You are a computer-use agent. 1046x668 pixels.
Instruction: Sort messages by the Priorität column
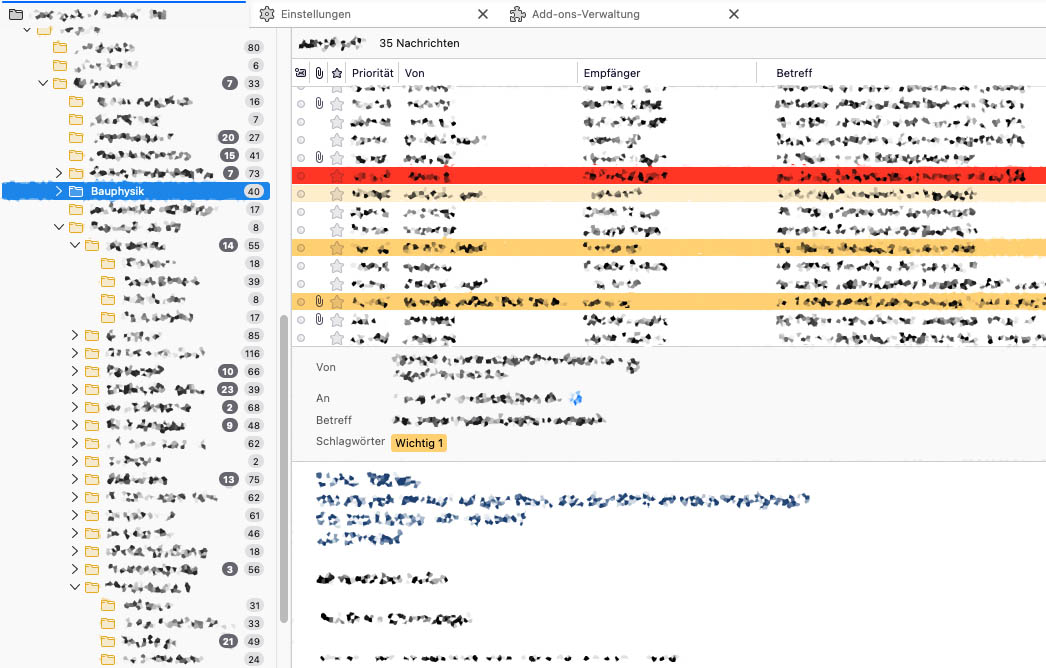click(x=372, y=73)
